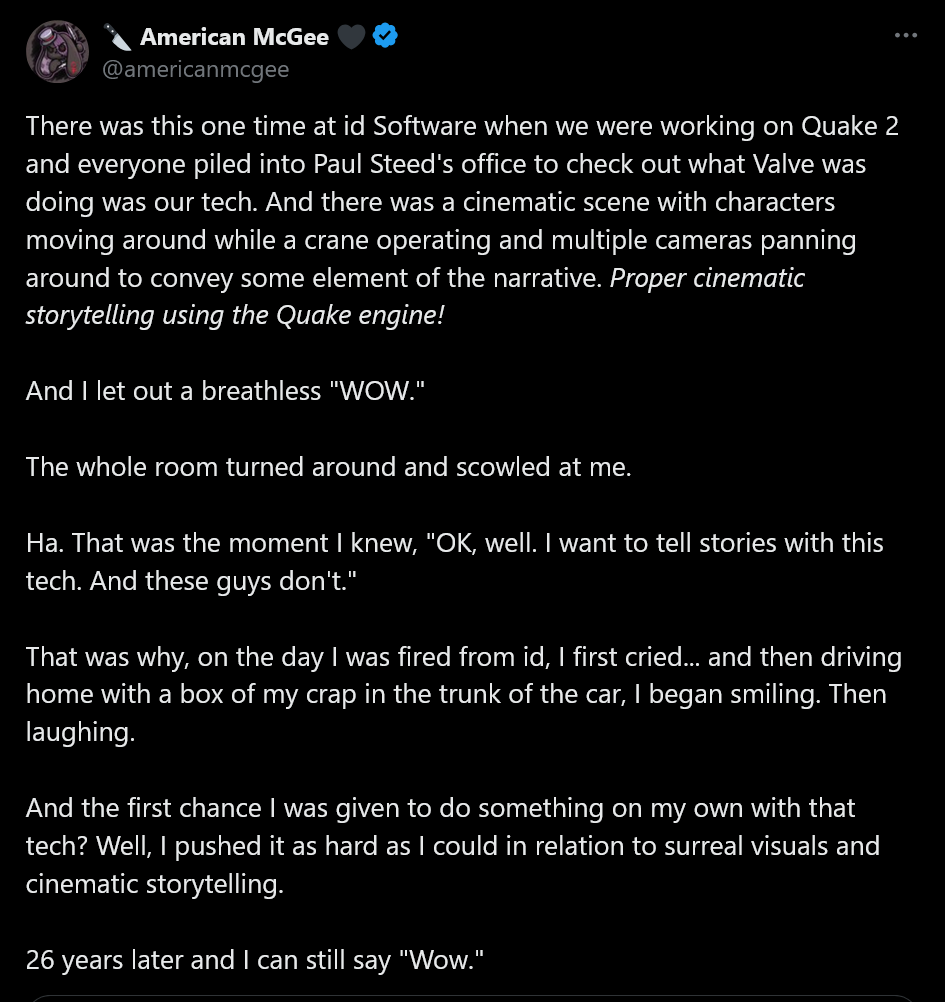Click the paragraph starting with '26 years later'
Image resolution: width=945 pixels, height=1002 pixels.
[255, 959]
